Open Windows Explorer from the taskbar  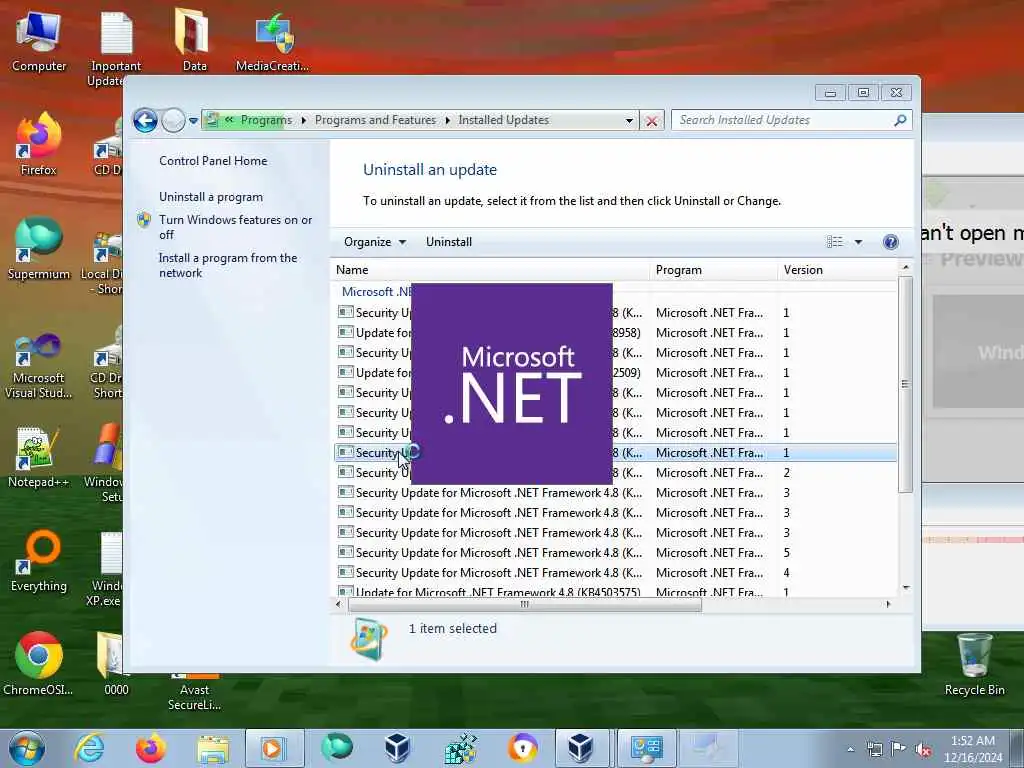click(x=213, y=749)
